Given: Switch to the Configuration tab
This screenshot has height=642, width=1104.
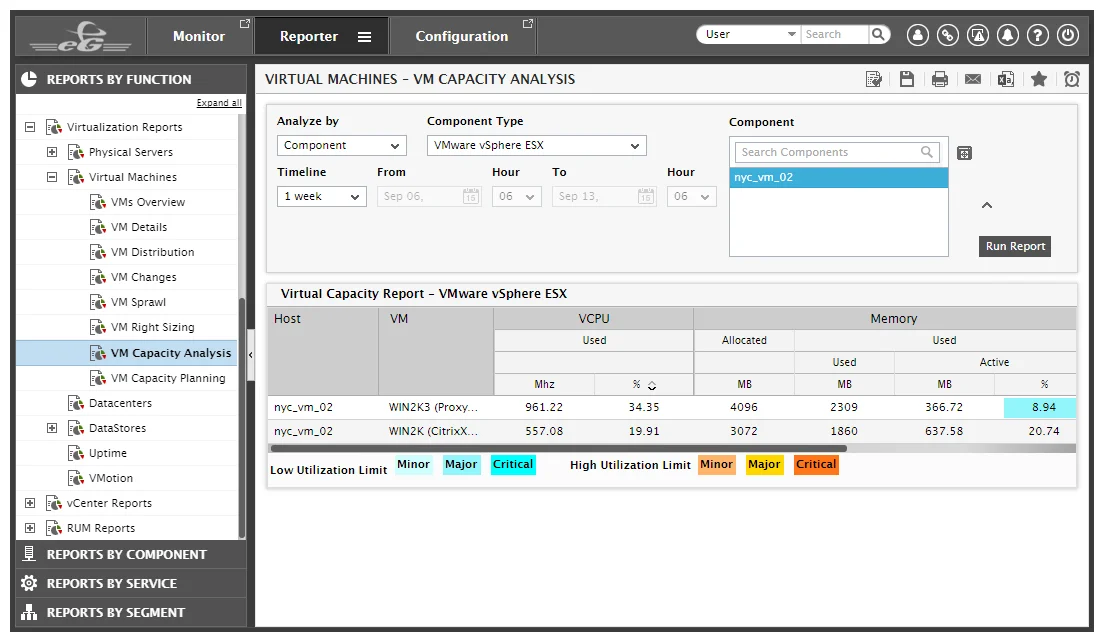Looking at the screenshot, I should pos(461,36).
